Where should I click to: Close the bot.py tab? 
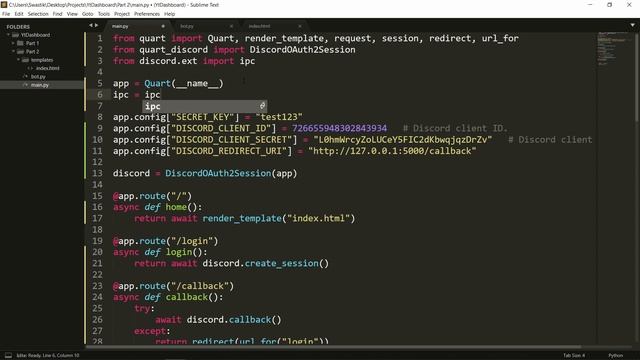pyautogui.click(x=231, y=26)
